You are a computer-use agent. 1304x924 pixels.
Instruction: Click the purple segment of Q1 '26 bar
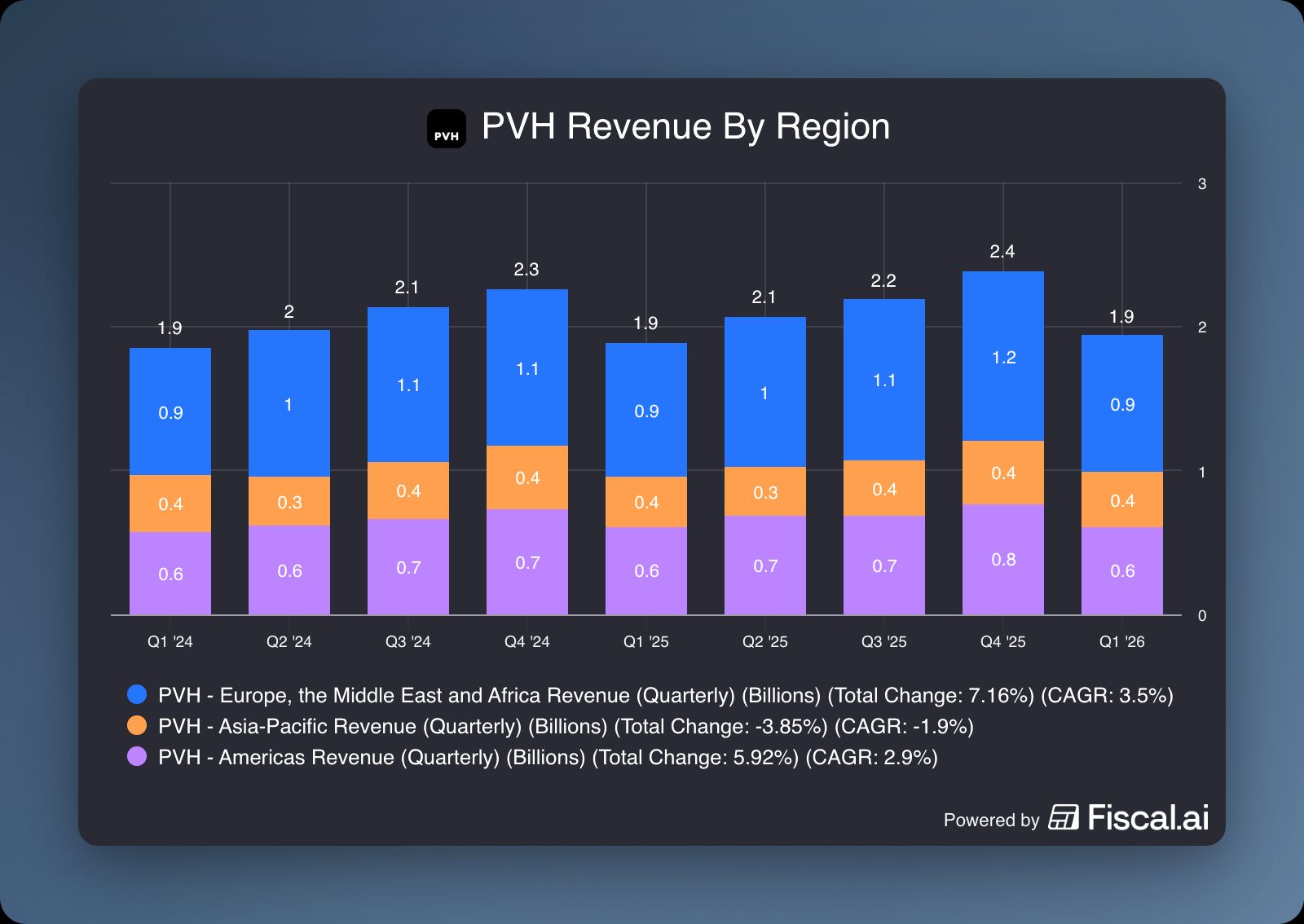pyautogui.click(x=1122, y=571)
